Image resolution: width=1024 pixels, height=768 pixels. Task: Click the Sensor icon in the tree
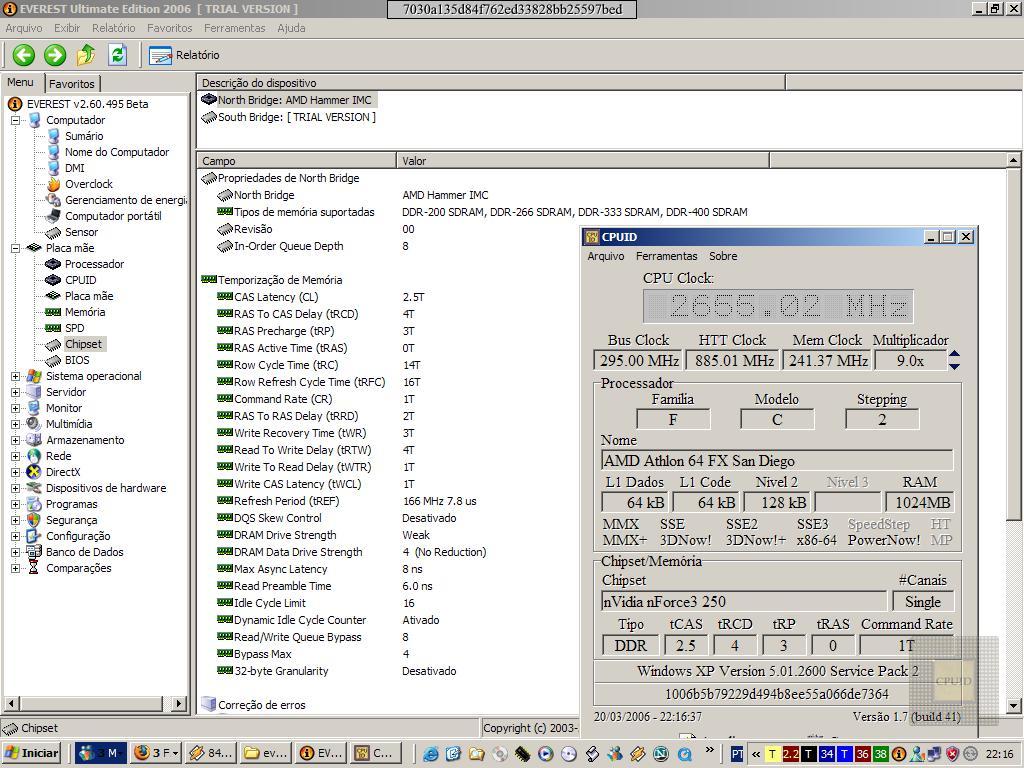(54, 232)
